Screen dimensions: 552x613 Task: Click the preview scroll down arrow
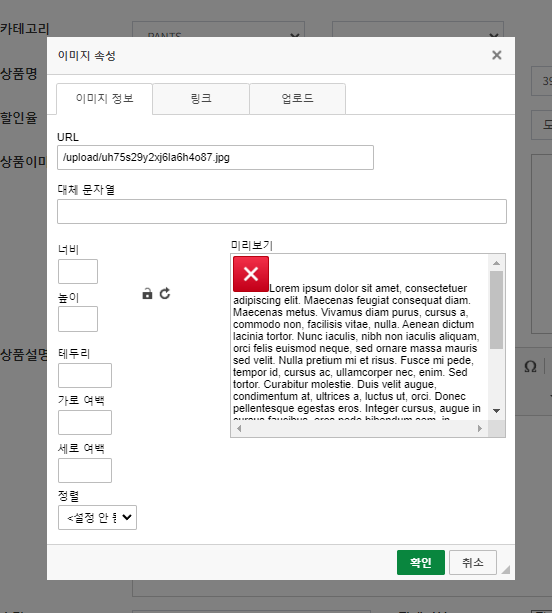point(496,410)
